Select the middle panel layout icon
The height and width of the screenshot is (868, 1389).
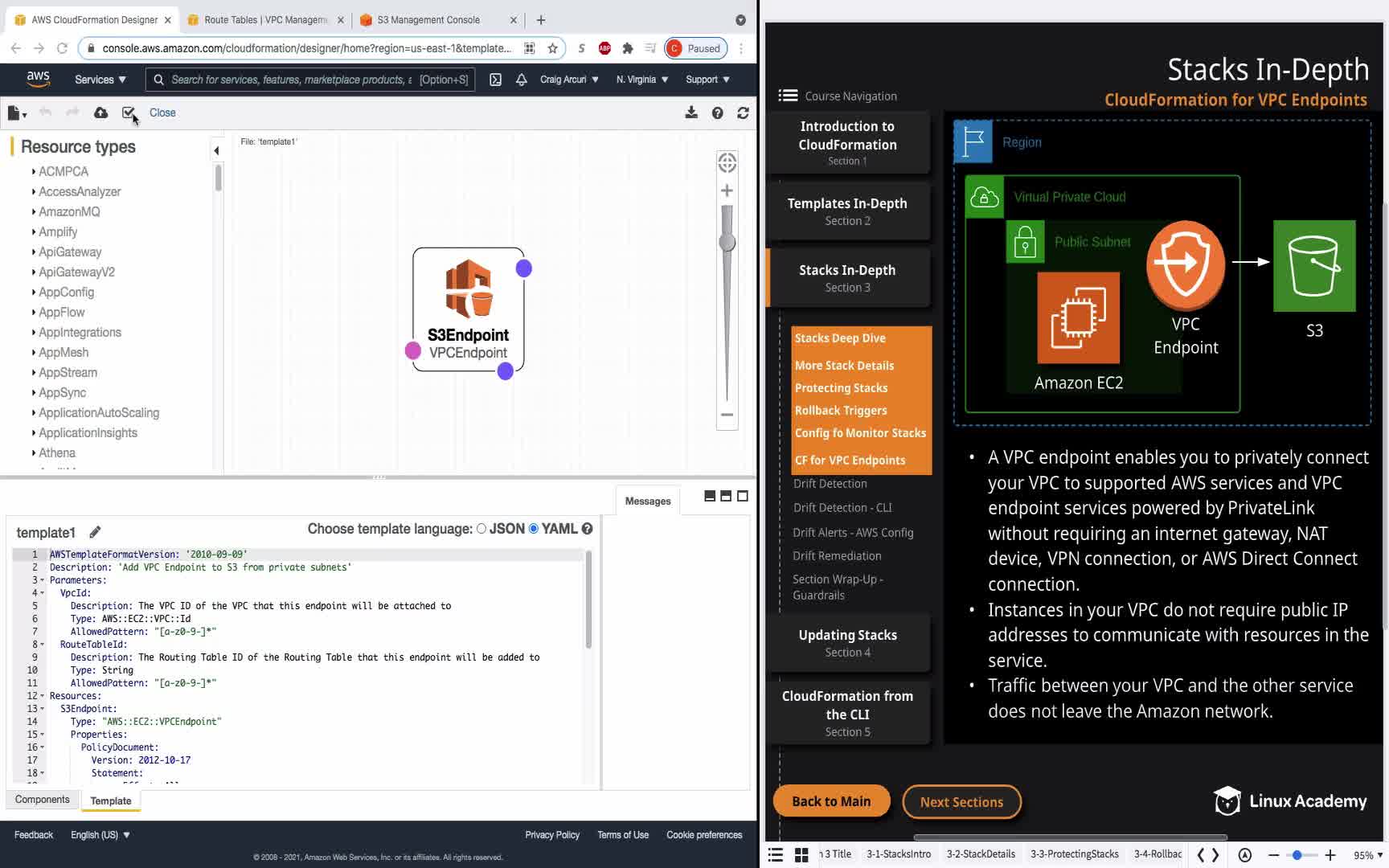pyautogui.click(x=726, y=497)
